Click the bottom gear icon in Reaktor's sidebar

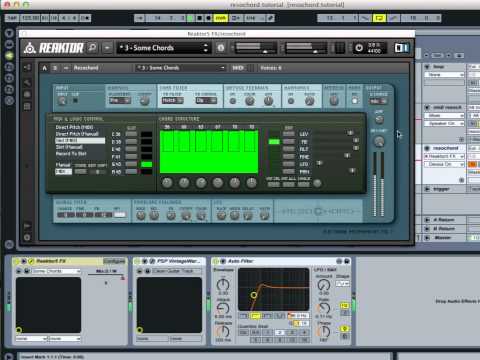(27, 237)
